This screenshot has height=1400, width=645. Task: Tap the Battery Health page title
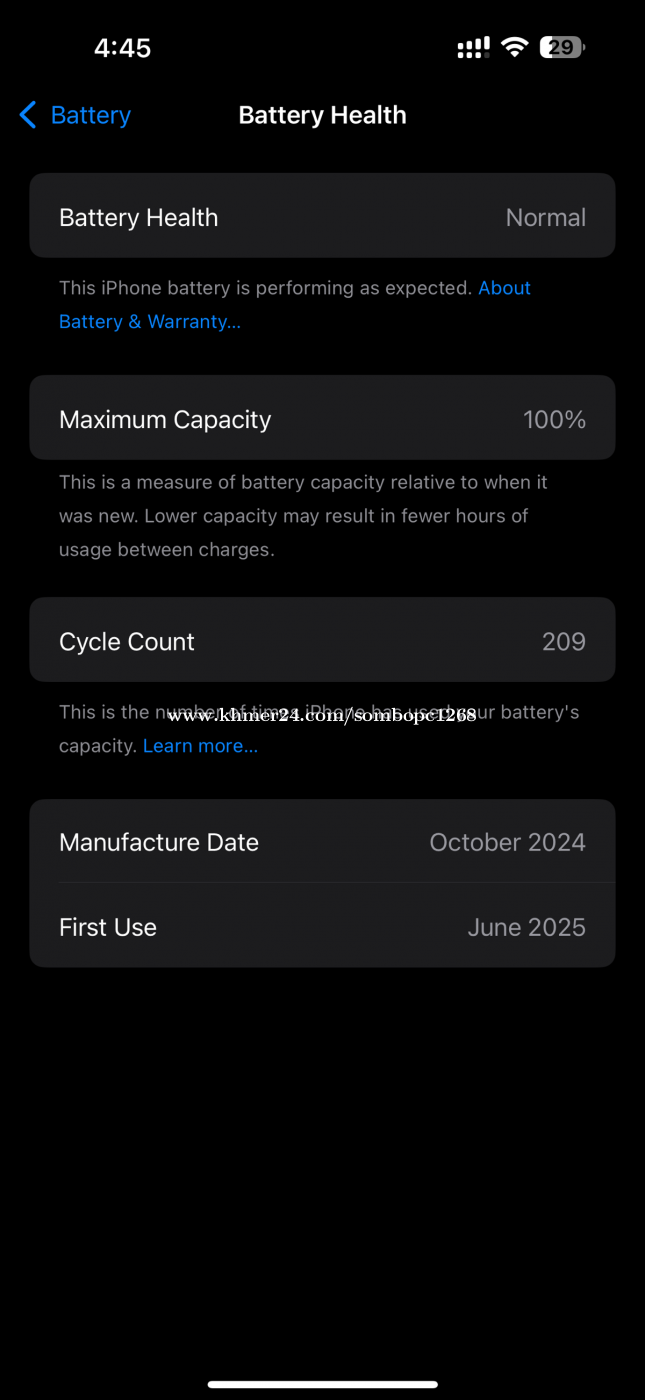click(322, 115)
